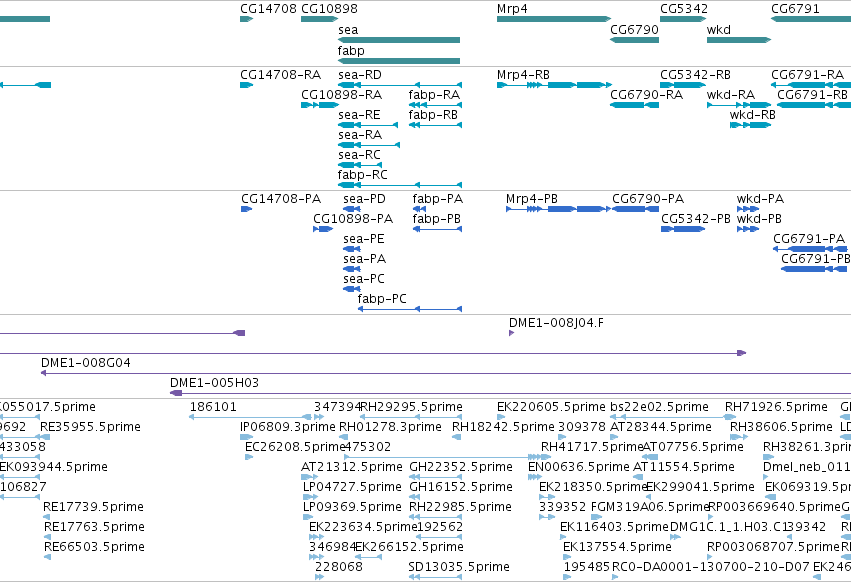Select protein label sea-PA
This screenshot has width=851, height=582.
[x=364, y=259]
